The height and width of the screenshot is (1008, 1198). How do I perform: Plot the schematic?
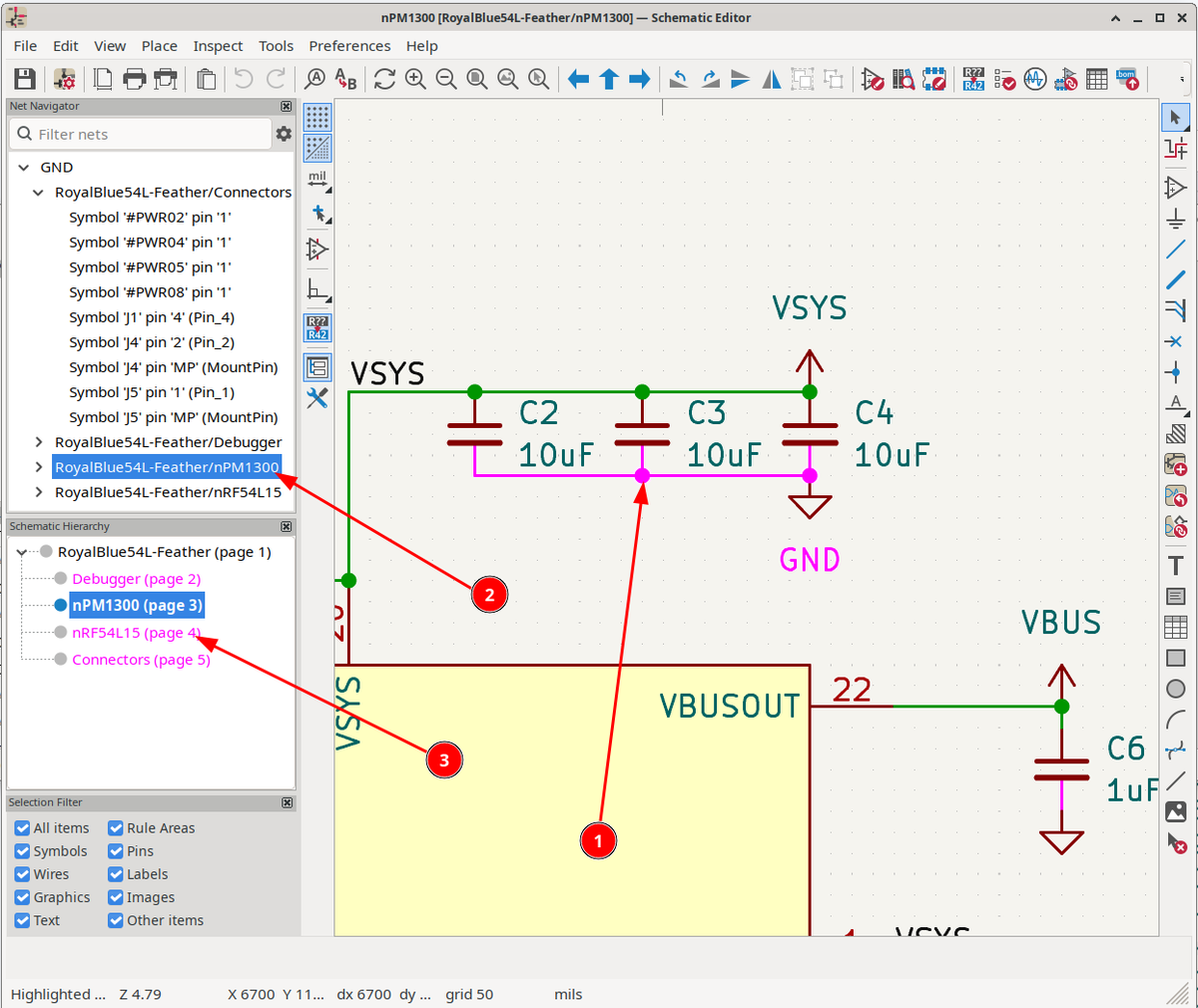click(x=166, y=79)
